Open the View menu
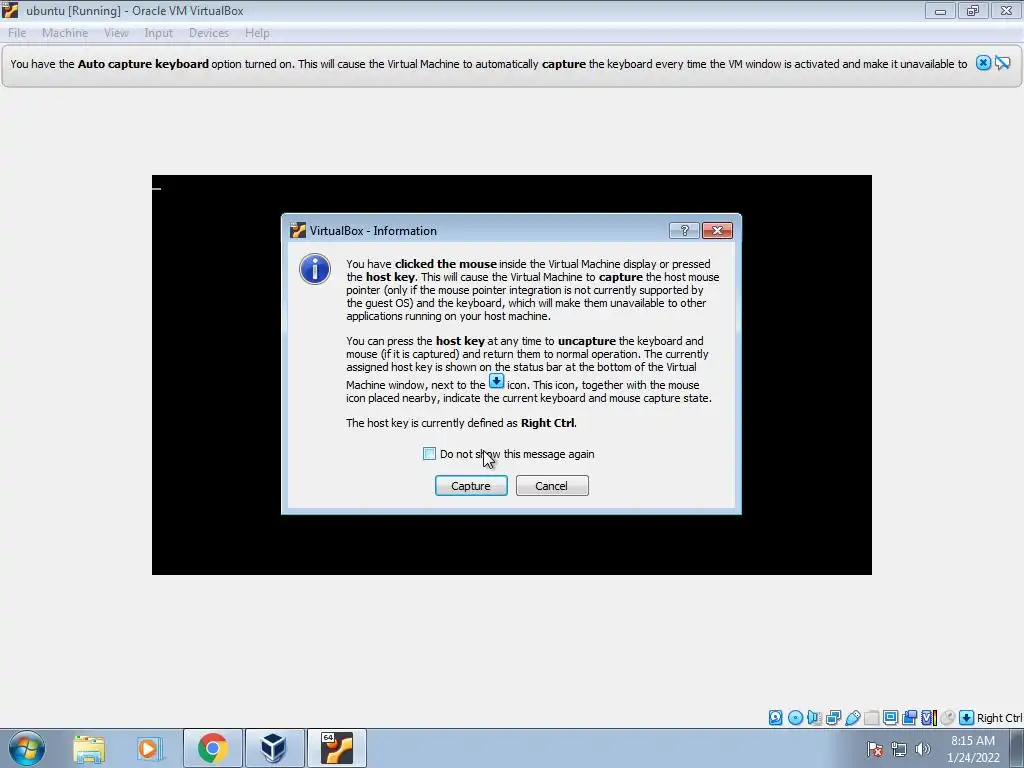Viewport: 1024px width, 768px height. [116, 33]
